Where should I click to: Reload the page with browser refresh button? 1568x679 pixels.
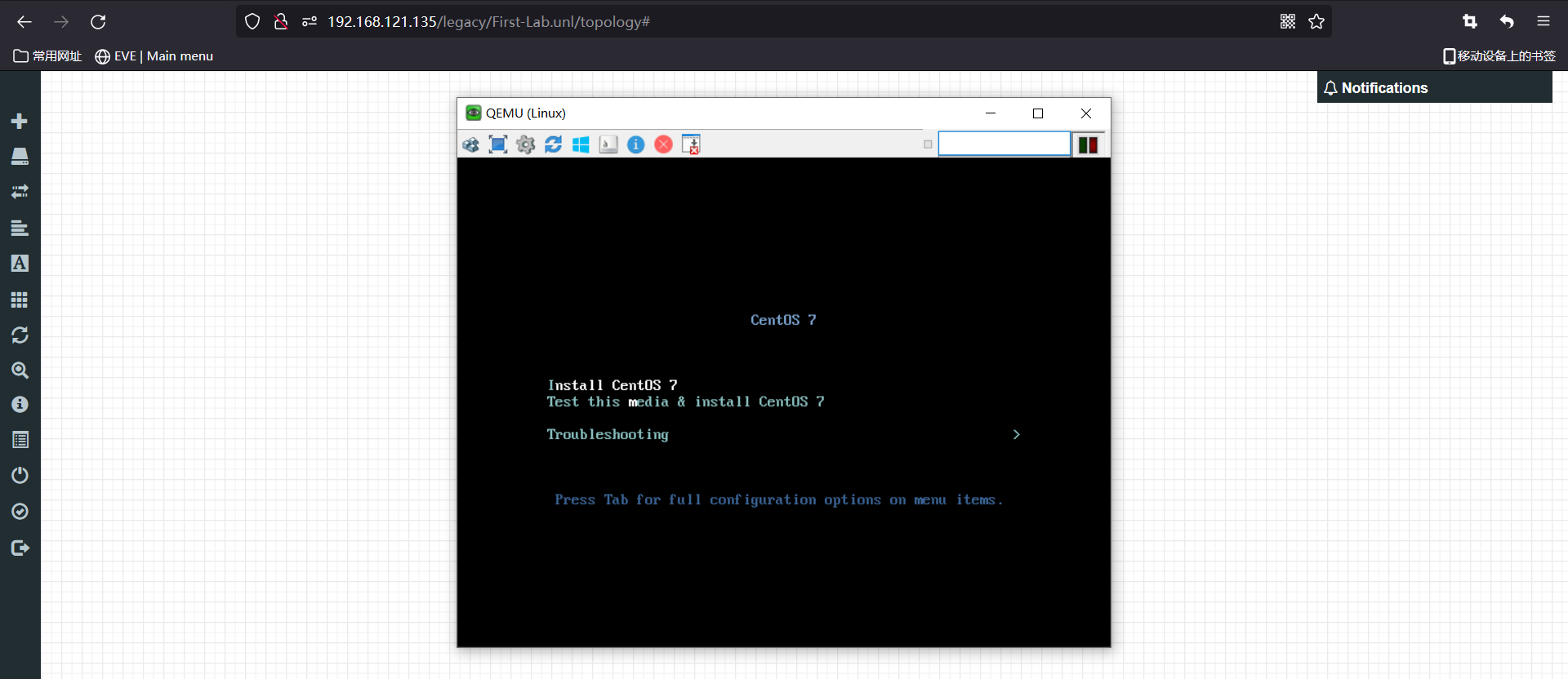tap(98, 22)
